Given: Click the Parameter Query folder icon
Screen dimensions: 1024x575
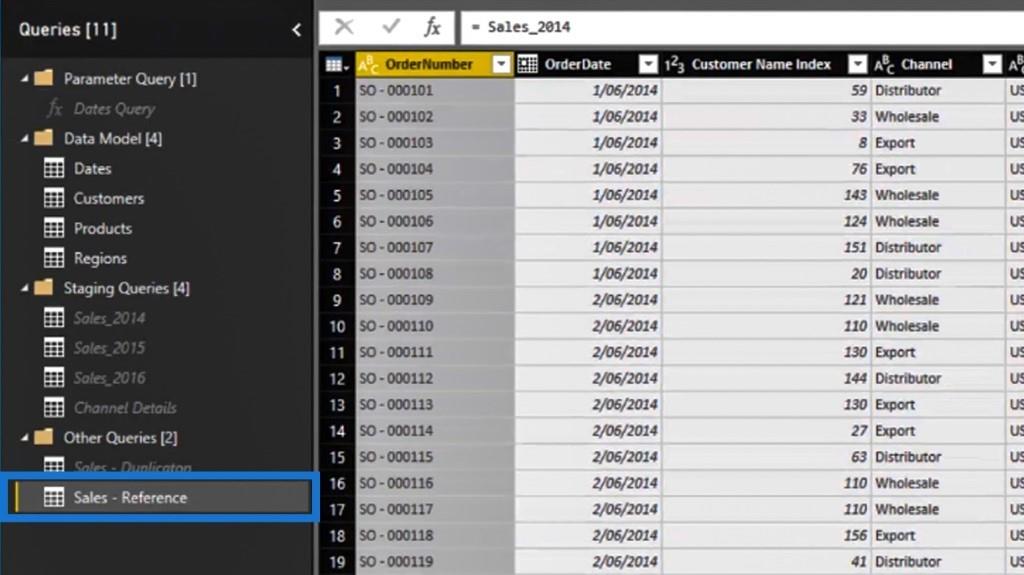Looking at the screenshot, I should point(44,78).
